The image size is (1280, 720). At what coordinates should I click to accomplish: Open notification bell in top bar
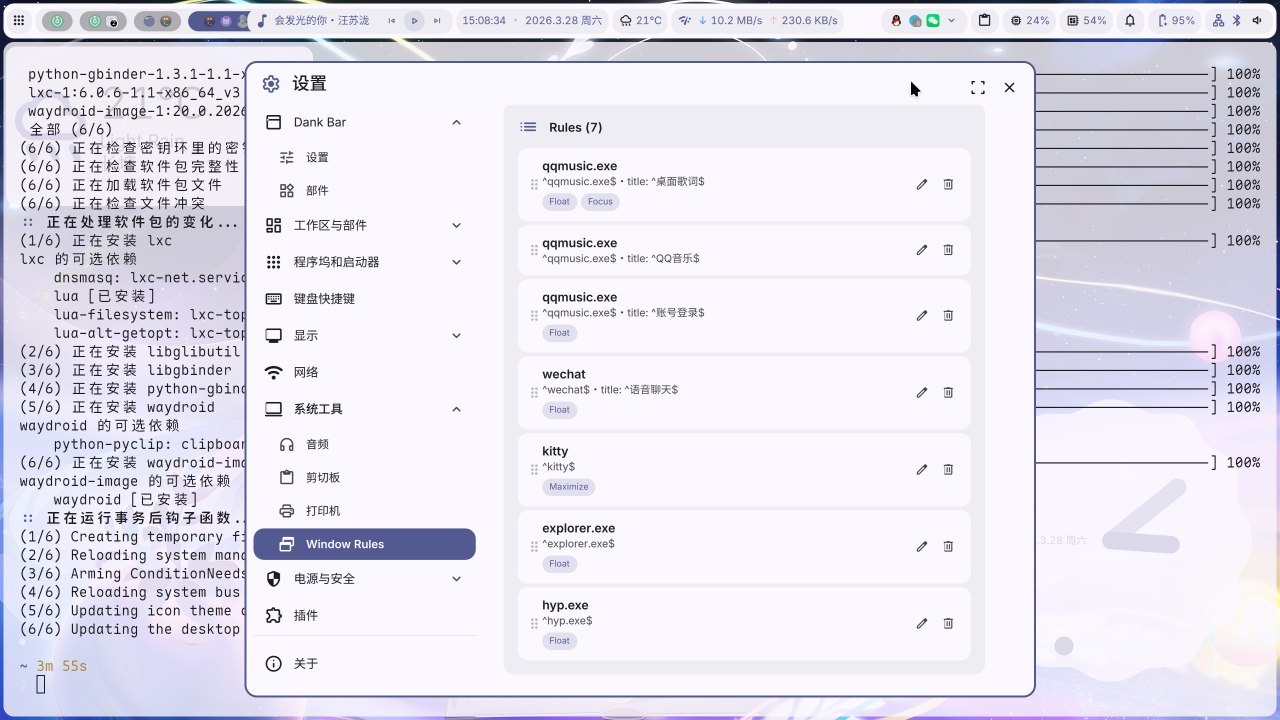[x=1130, y=20]
